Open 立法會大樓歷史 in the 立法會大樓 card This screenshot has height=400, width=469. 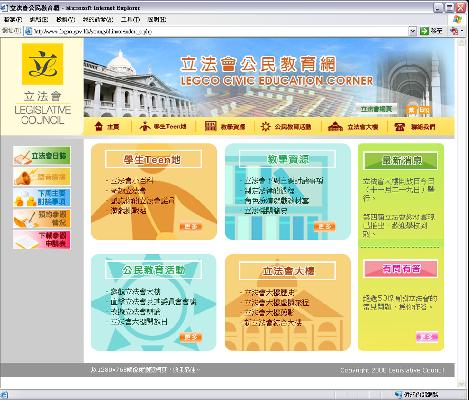(270, 292)
